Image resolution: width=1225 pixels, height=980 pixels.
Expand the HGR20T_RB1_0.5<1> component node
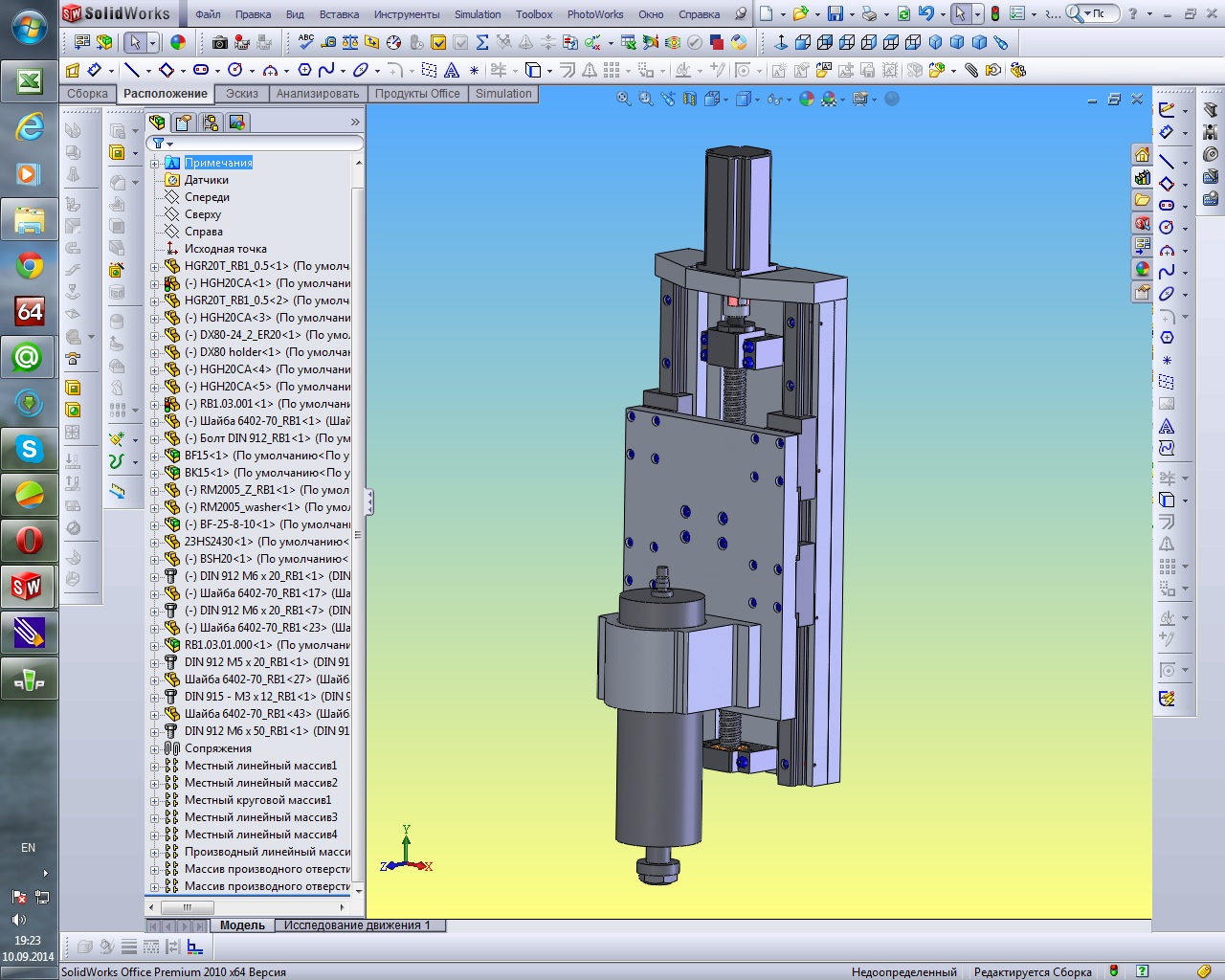pyautogui.click(x=155, y=266)
